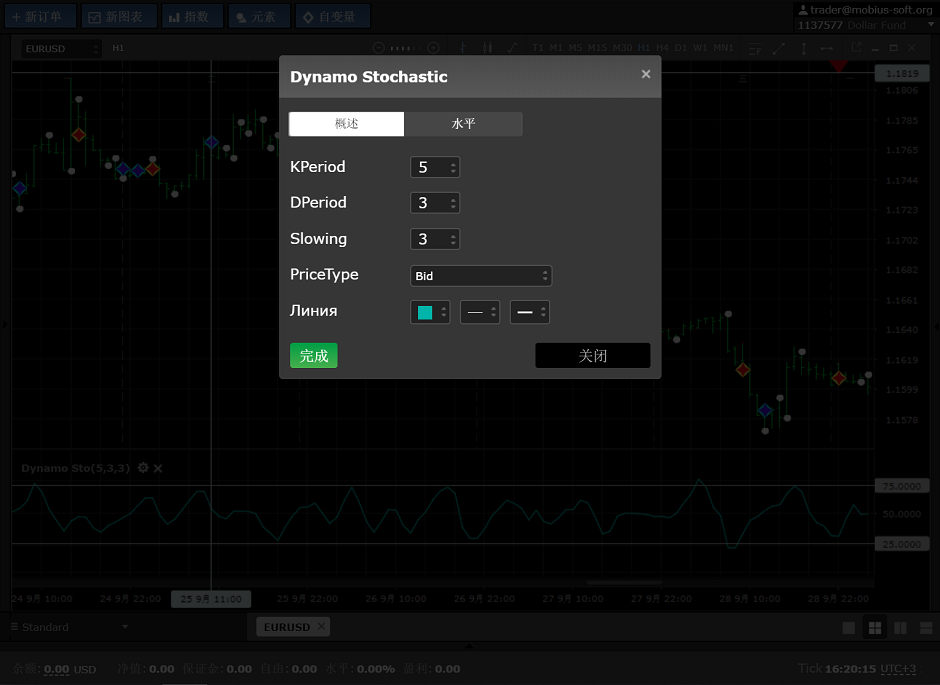
Task: Open the Линия line style dropdown
Action: [480, 312]
